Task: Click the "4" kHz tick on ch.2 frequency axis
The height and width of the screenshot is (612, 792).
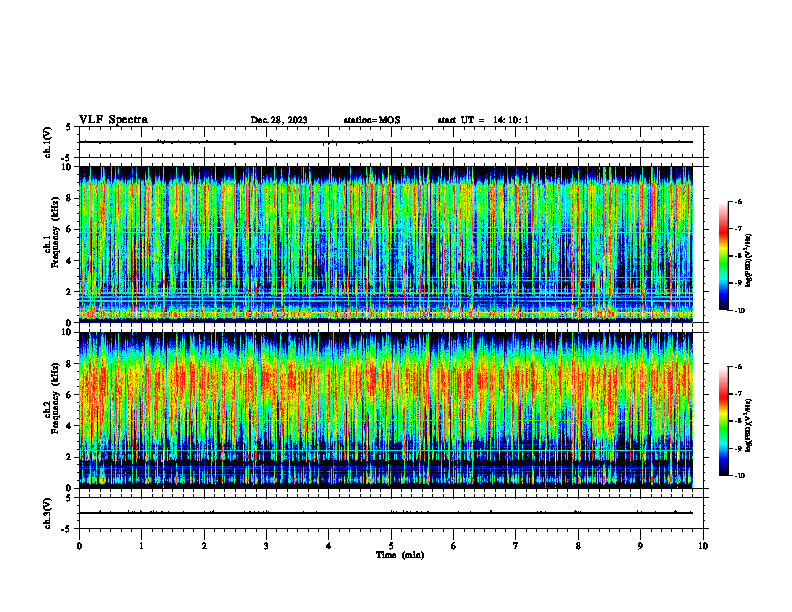Action: [70, 426]
